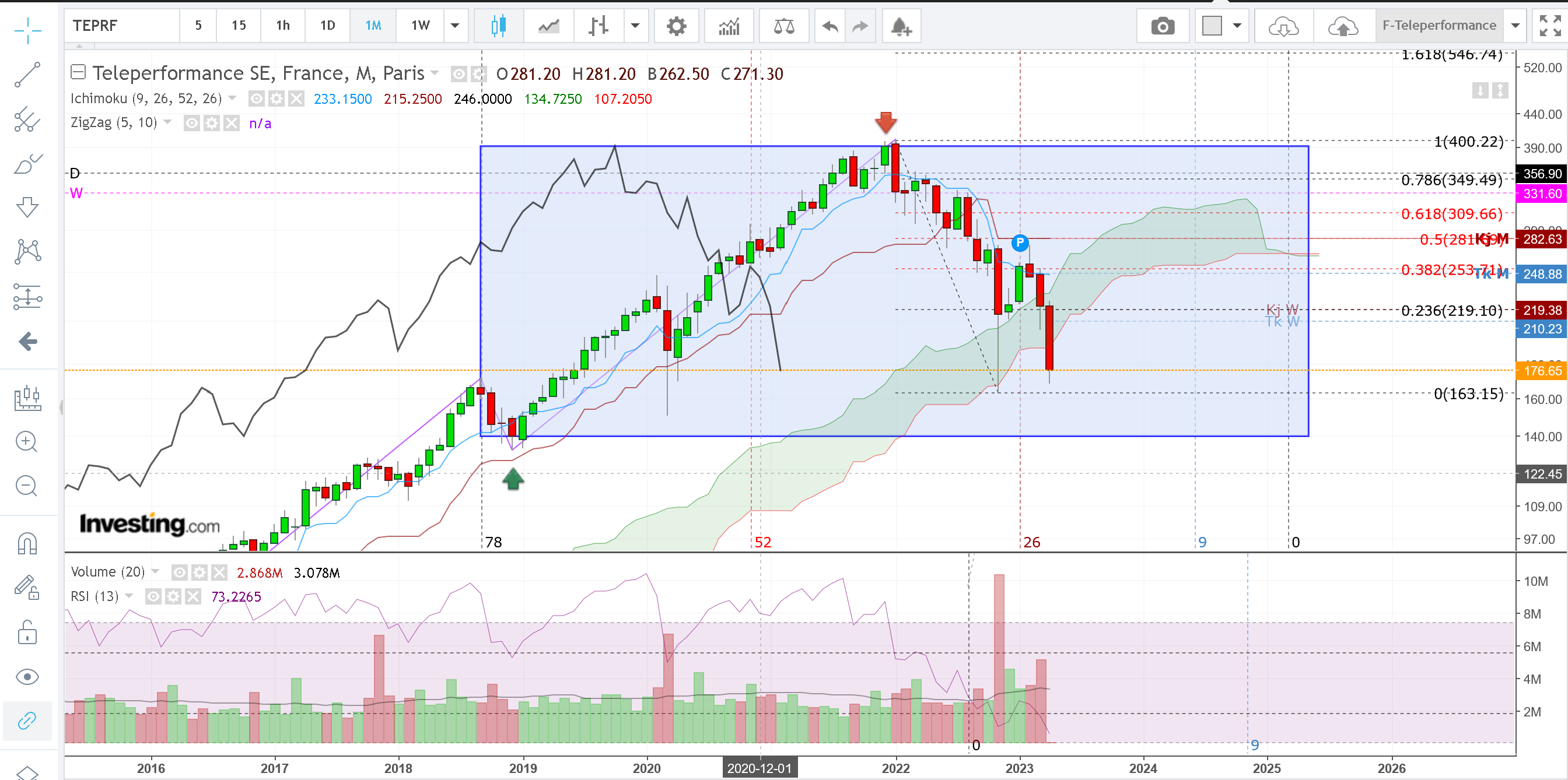Open chart properties gear settings
The image size is (1568, 780).
pos(676,26)
